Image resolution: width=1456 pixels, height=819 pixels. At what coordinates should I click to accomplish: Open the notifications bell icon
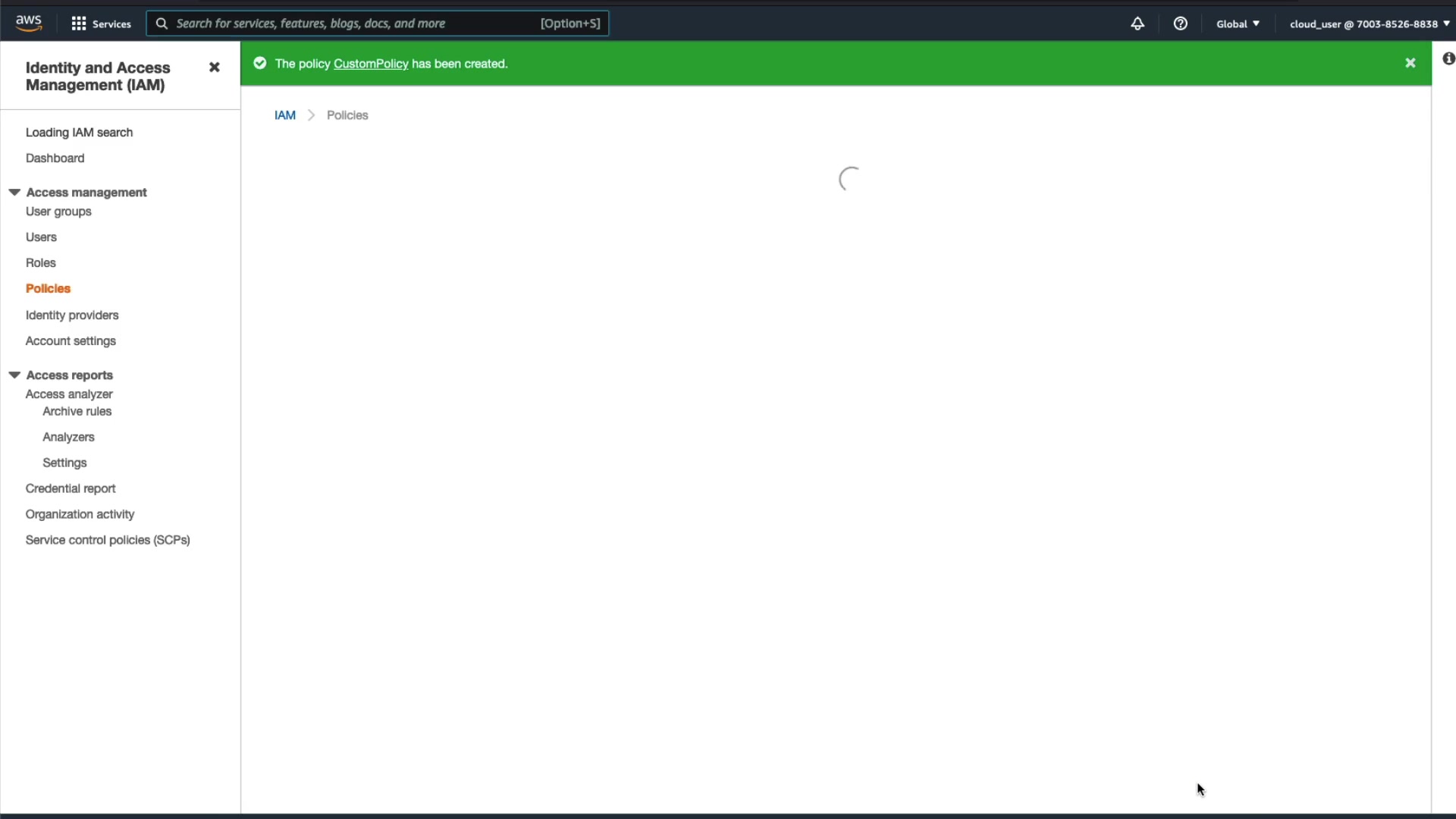(1137, 24)
